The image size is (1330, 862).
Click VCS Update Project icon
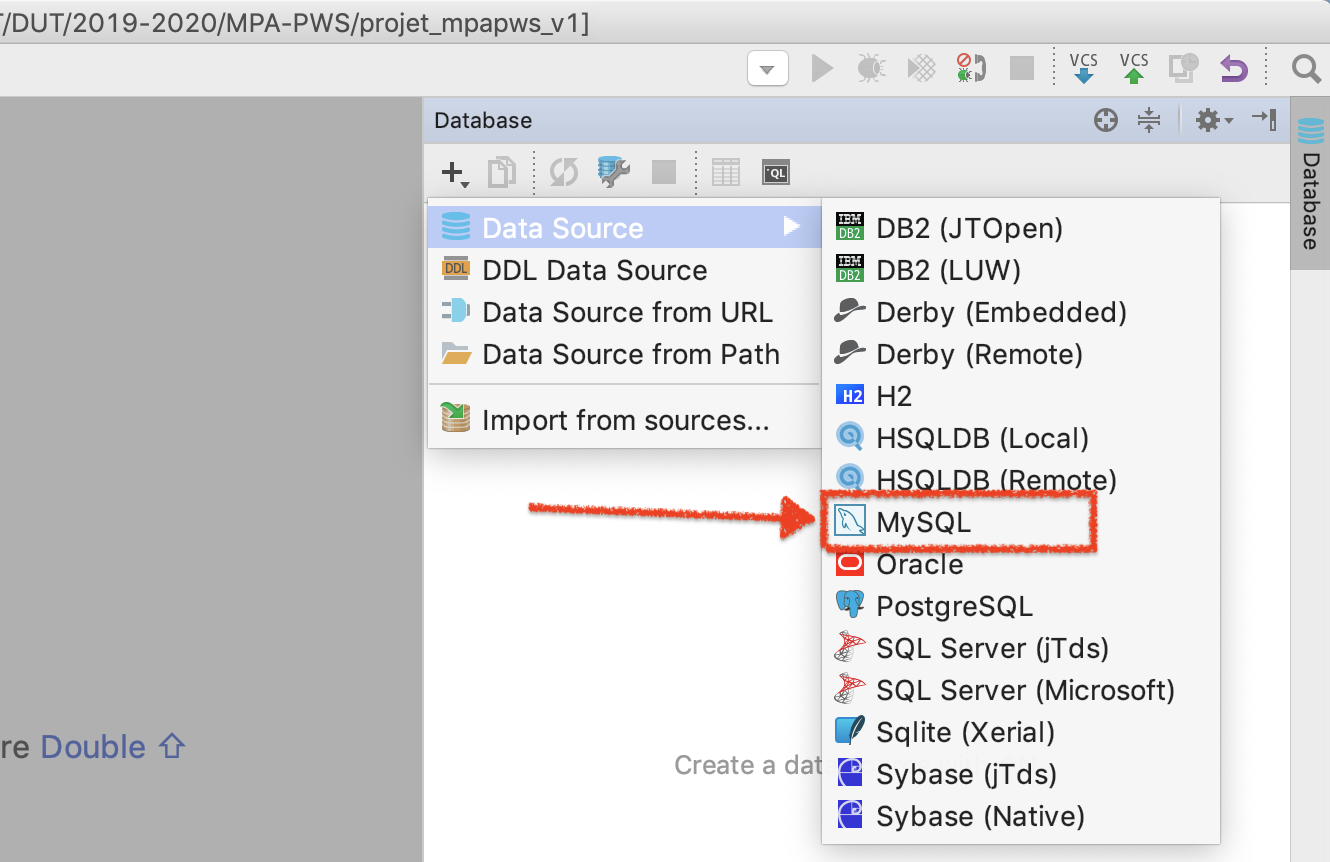pyautogui.click(x=1084, y=68)
